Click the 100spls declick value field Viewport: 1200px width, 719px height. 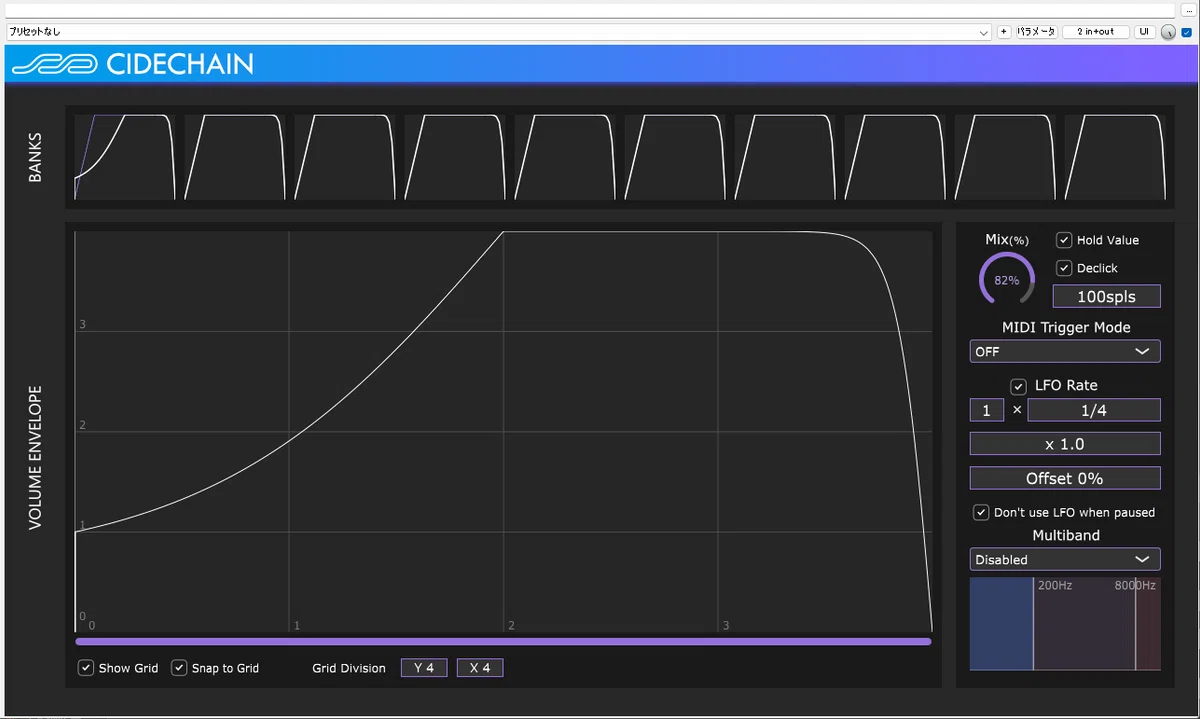click(1107, 296)
